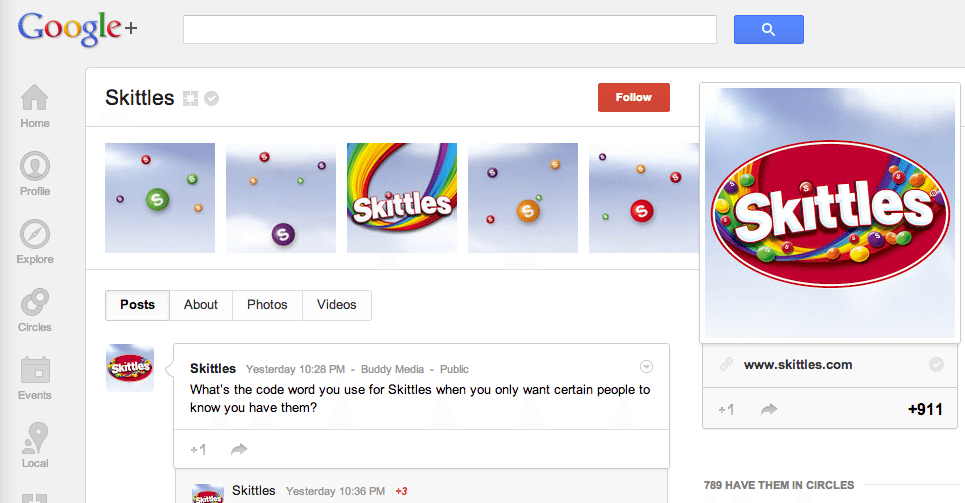Image resolution: width=965 pixels, height=503 pixels.
Task: Open the orange Skittle scrapbook photo
Action: click(523, 198)
